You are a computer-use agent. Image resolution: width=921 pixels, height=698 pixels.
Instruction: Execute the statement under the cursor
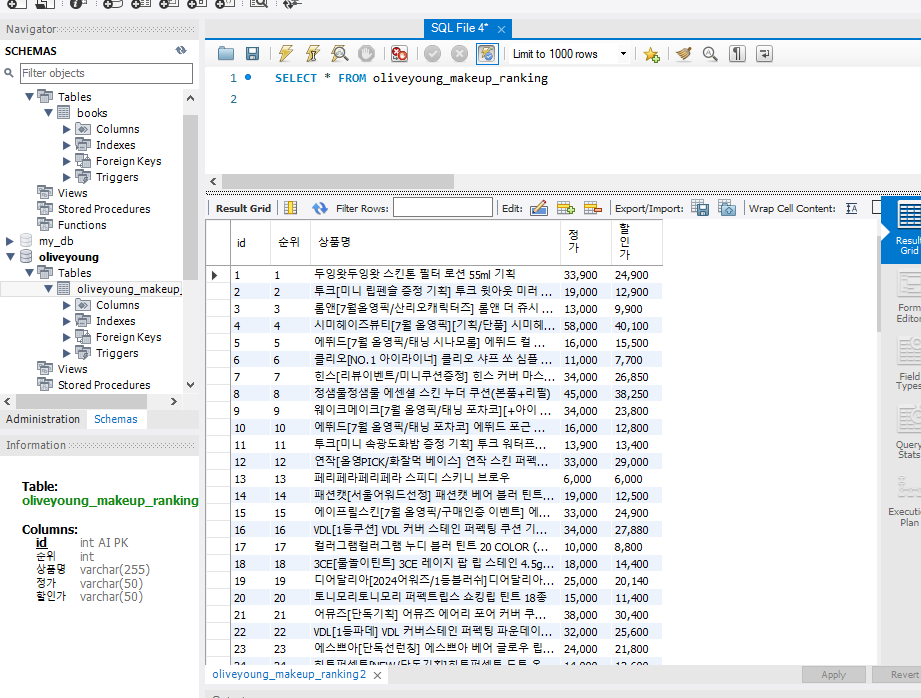coord(312,54)
